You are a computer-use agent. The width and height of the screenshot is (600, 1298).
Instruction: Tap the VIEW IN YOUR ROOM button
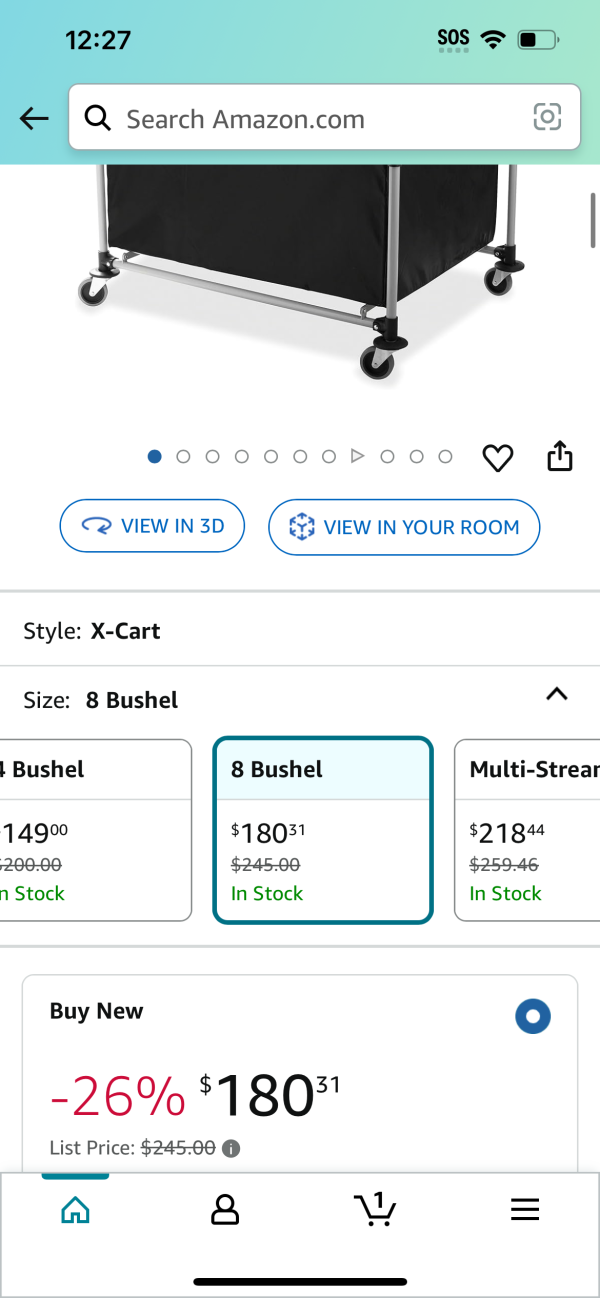(x=404, y=527)
